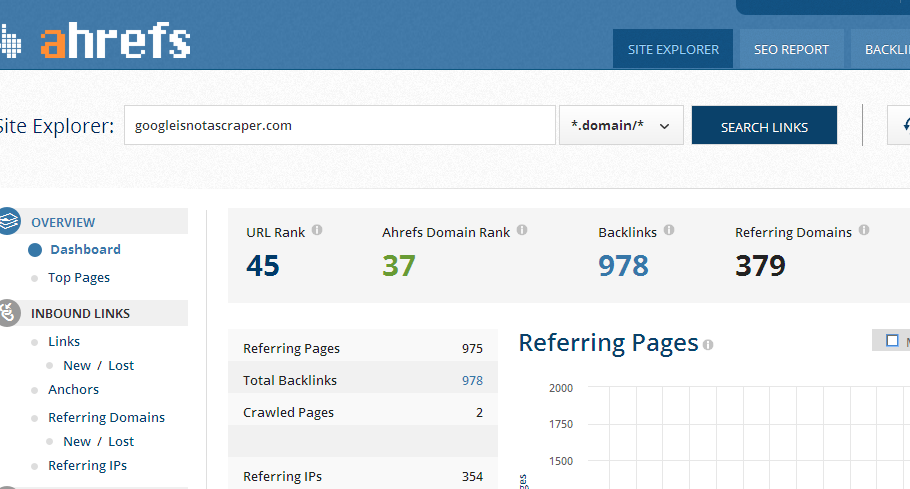Viewport: 910px width, 489px height.
Task: Toggle the checkbox above the chart
Action: (892, 341)
